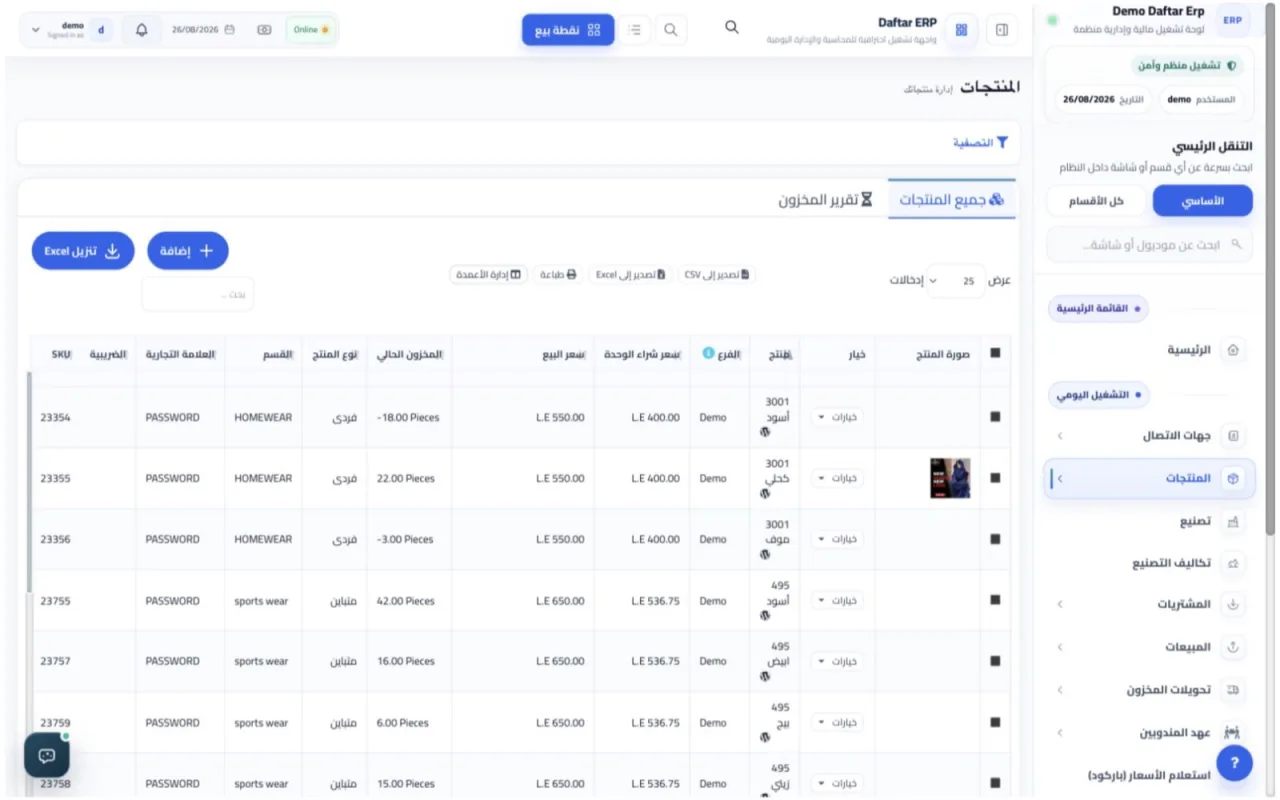Screen dimensions: 1280x800
Task: Click the ERP logo badge in the sidebar
Action: (1232, 20)
